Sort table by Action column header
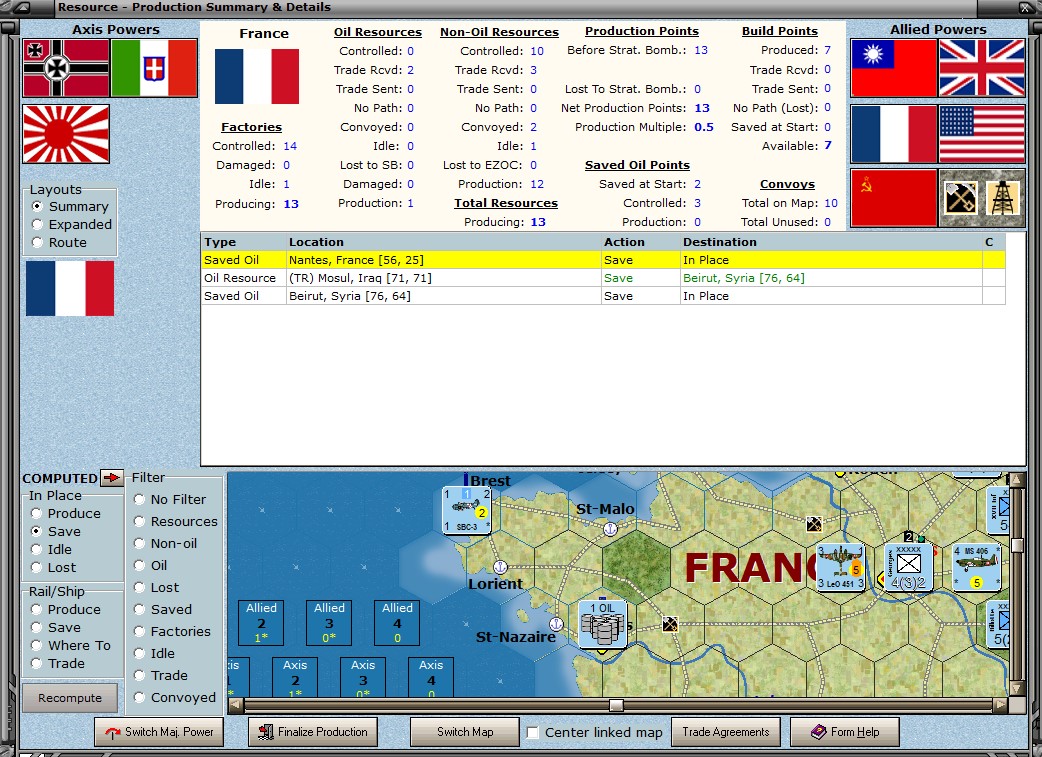1042x757 pixels. coord(641,242)
